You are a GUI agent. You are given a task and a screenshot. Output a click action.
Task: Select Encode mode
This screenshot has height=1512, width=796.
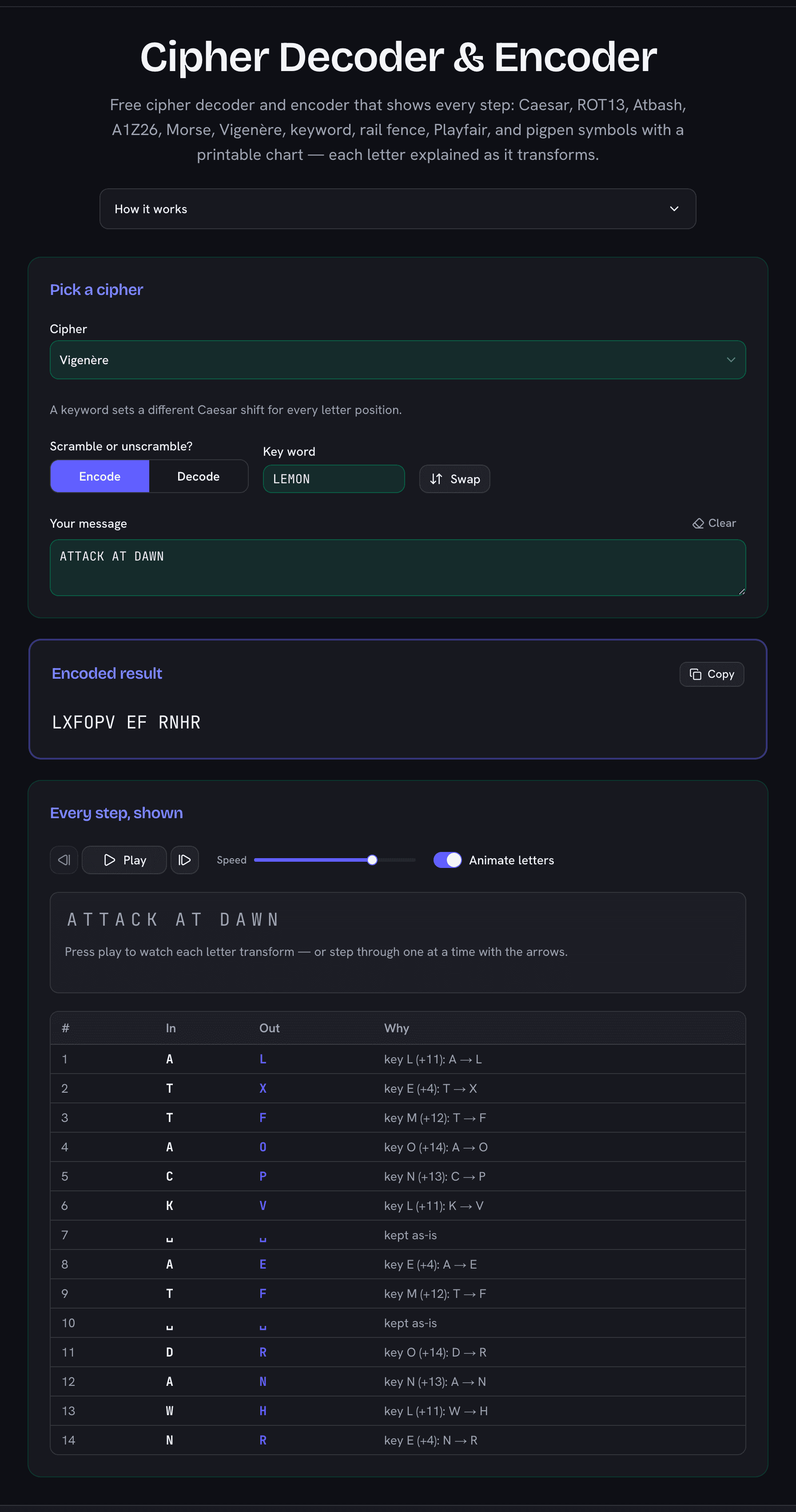(100, 476)
